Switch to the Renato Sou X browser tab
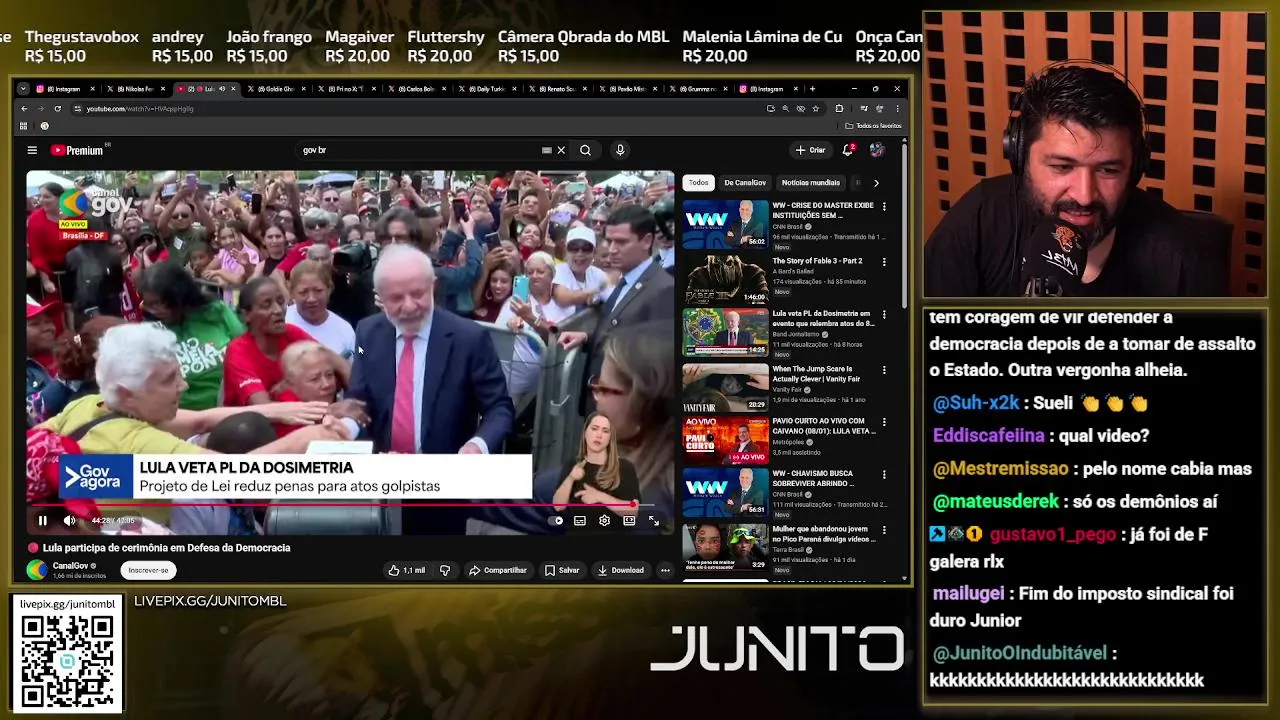The height and width of the screenshot is (720, 1280). 558,89
